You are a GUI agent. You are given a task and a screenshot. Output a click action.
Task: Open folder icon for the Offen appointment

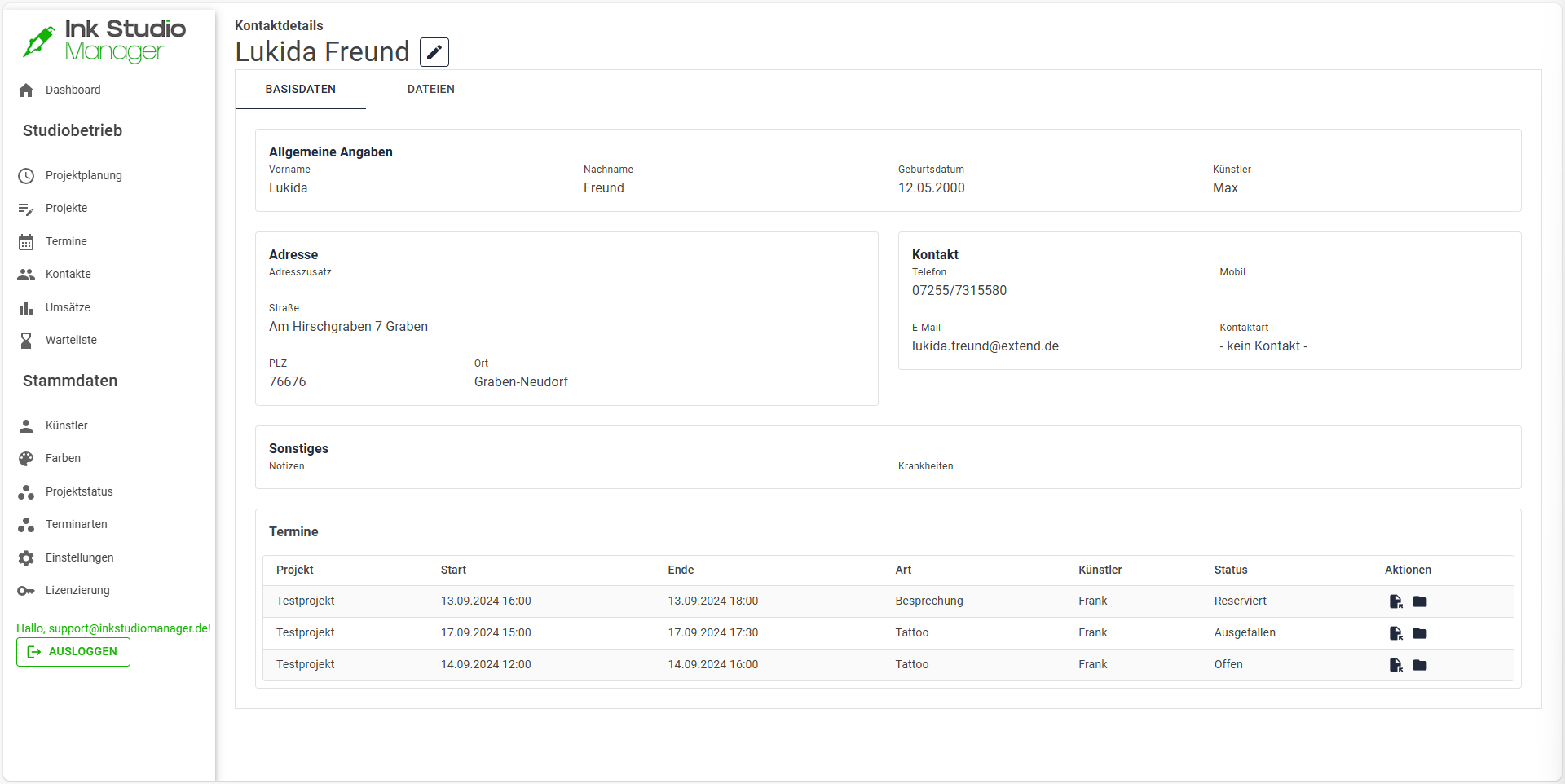[x=1420, y=665]
